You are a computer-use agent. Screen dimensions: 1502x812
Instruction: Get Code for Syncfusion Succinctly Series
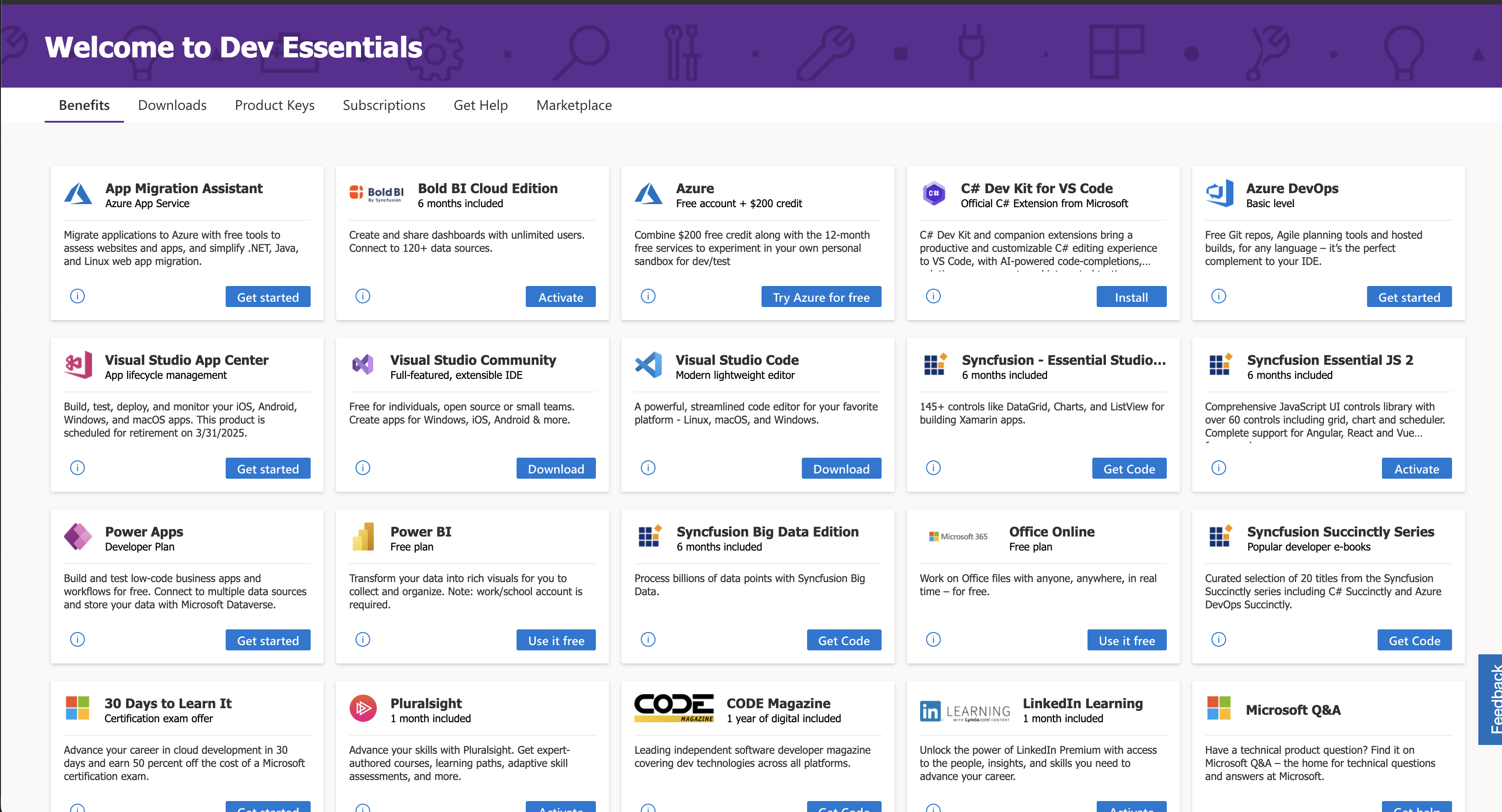coord(1414,641)
